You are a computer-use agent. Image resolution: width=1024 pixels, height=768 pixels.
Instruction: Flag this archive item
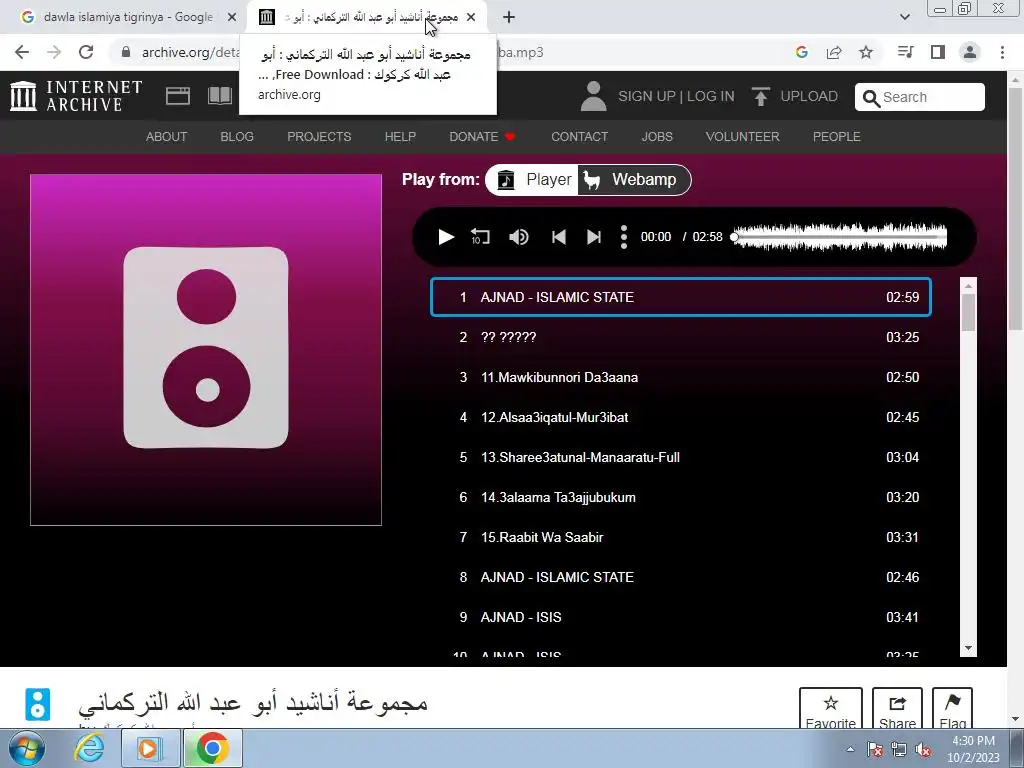point(952,709)
